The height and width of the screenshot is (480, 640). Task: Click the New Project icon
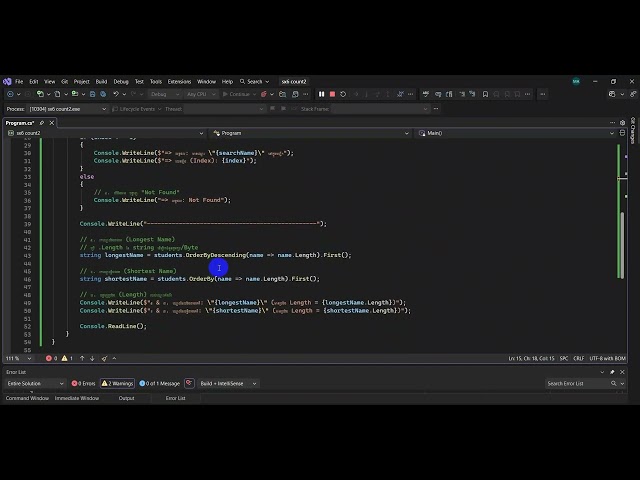pyautogui.click(x=40, y=94)
